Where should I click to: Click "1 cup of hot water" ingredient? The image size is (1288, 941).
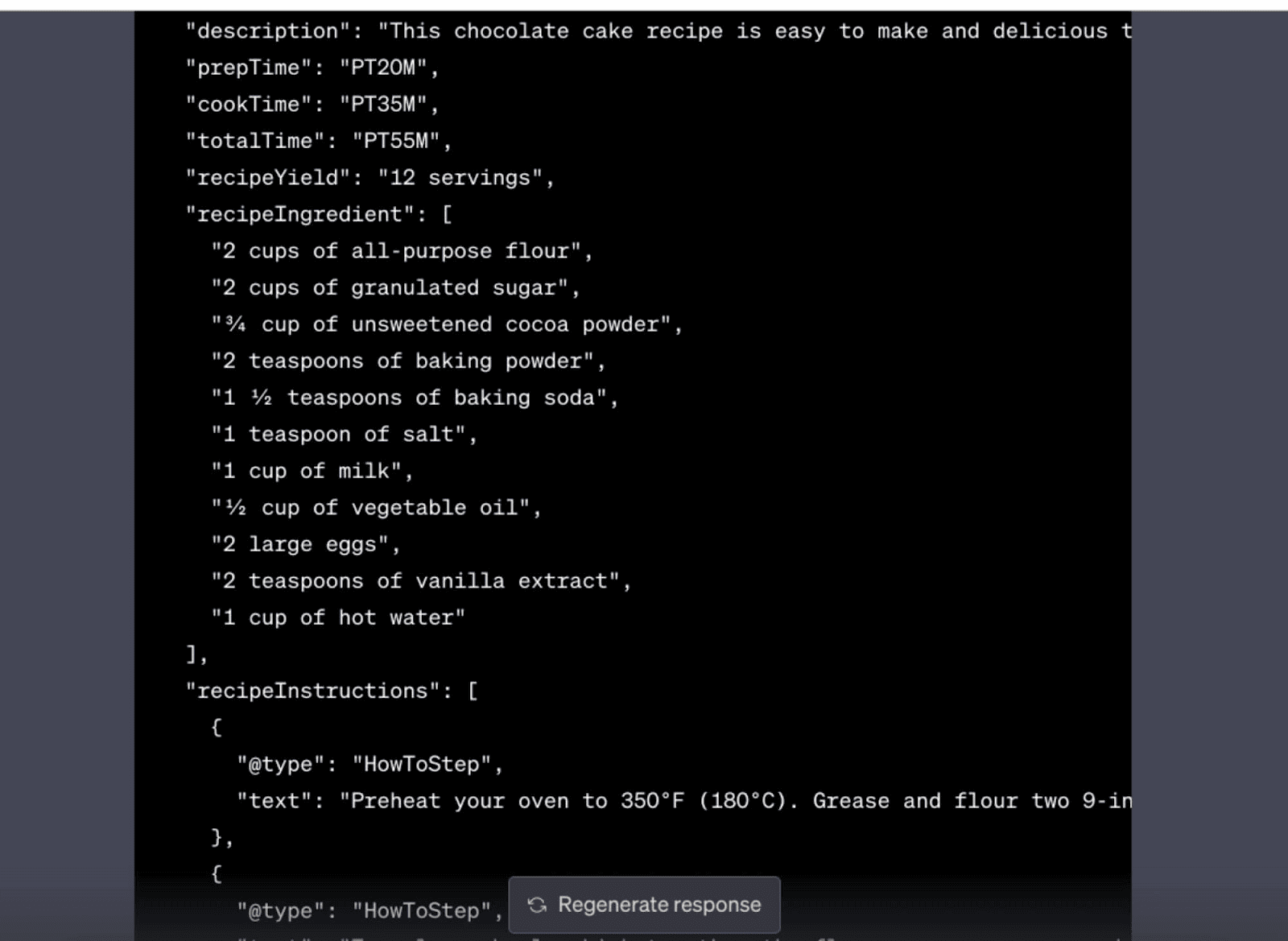[x=338, y=618]
